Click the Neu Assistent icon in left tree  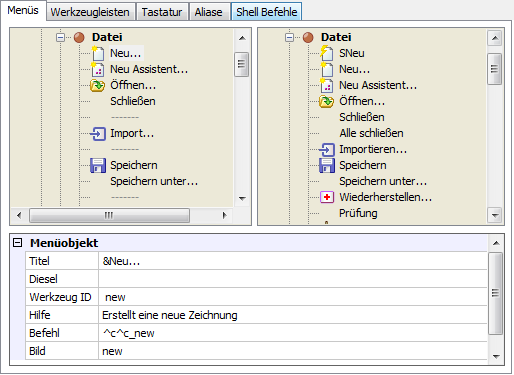click(x=97, y=69)
